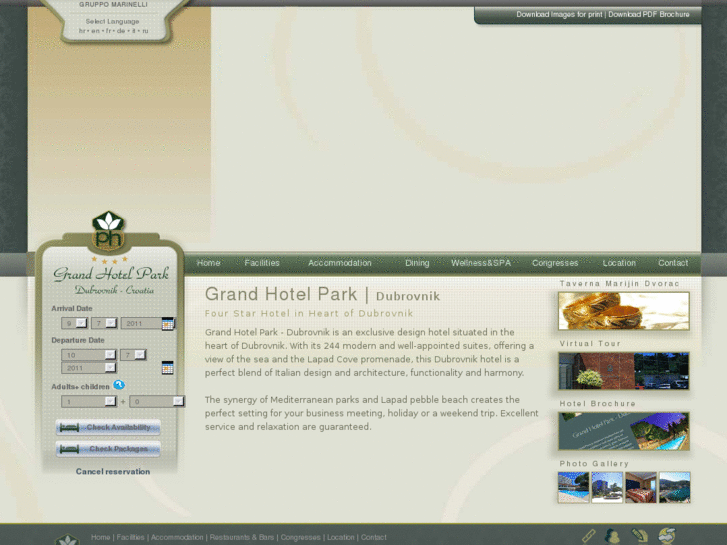The width and height of the screenshot is (727, 545).
Task: Switch language to en
Action: pyautogui.click(x=96, y=31)
